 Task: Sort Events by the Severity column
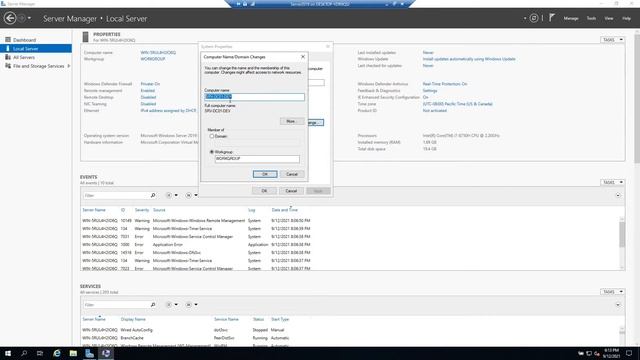point(142,210)
